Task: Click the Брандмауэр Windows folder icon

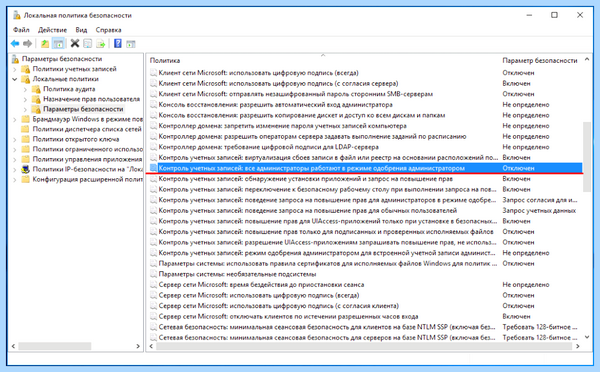Action: coord(26,119)
